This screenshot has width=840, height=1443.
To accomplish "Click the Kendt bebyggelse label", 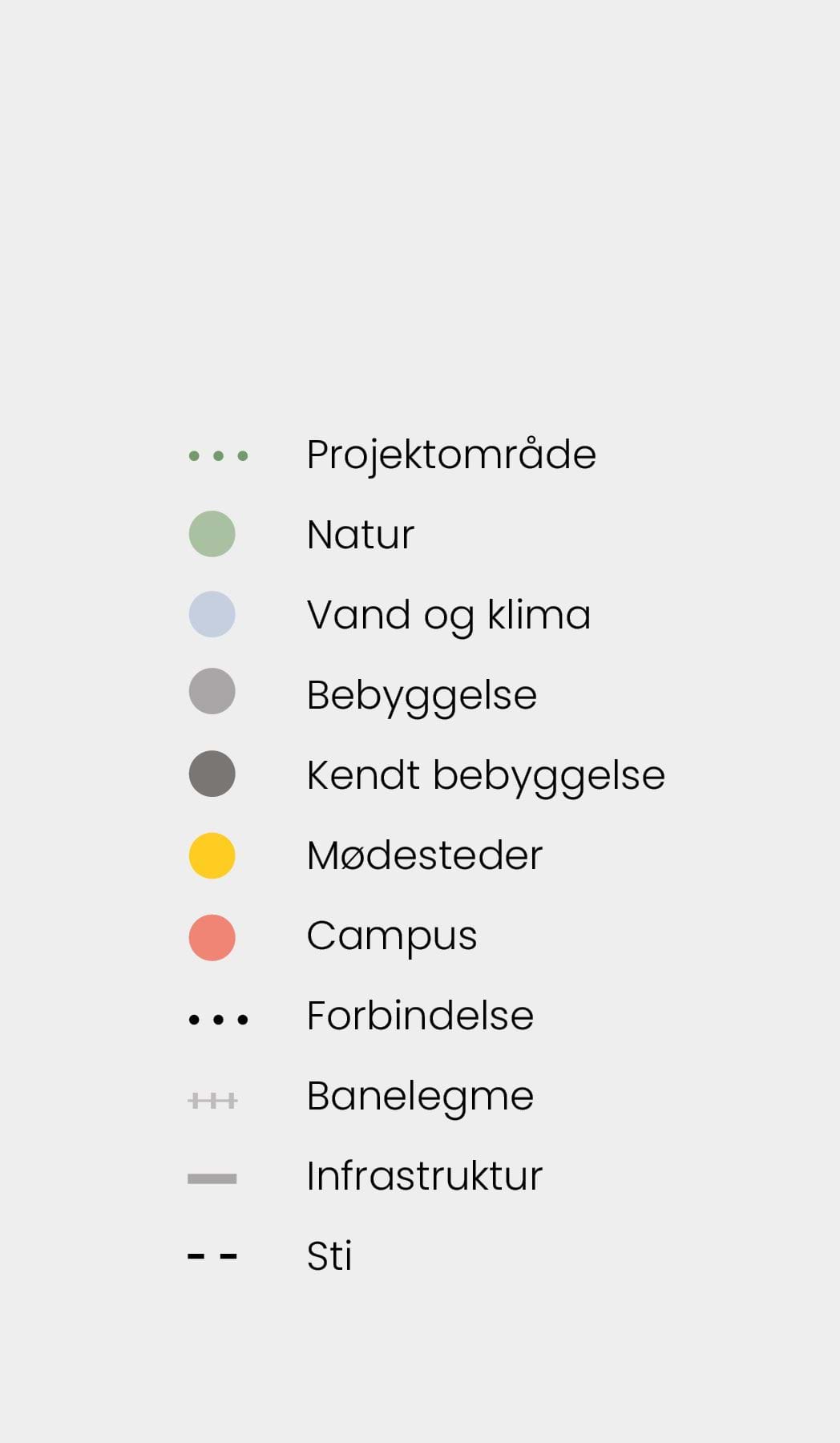I will [486, 775].
